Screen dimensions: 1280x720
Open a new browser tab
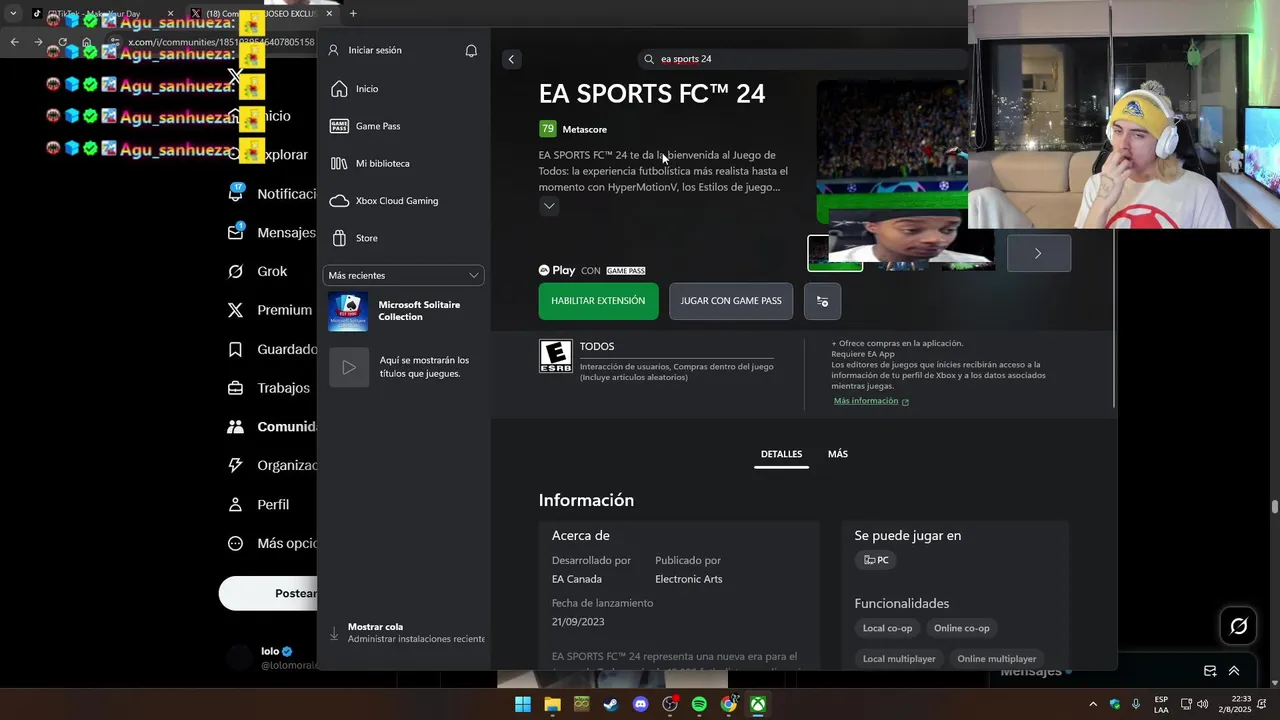point(353,14)
